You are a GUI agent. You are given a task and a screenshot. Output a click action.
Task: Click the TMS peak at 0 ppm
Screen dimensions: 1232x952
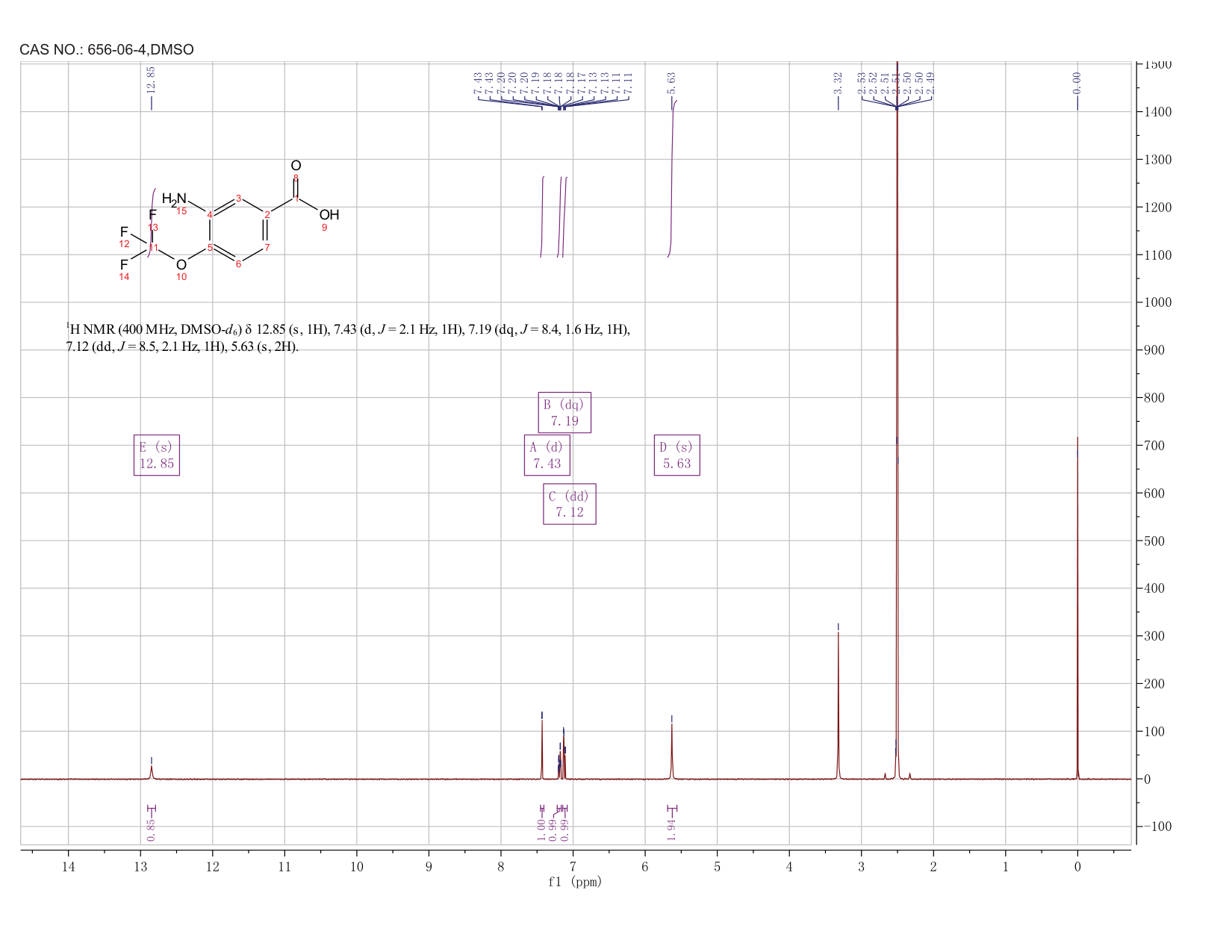click(1077, 609)
